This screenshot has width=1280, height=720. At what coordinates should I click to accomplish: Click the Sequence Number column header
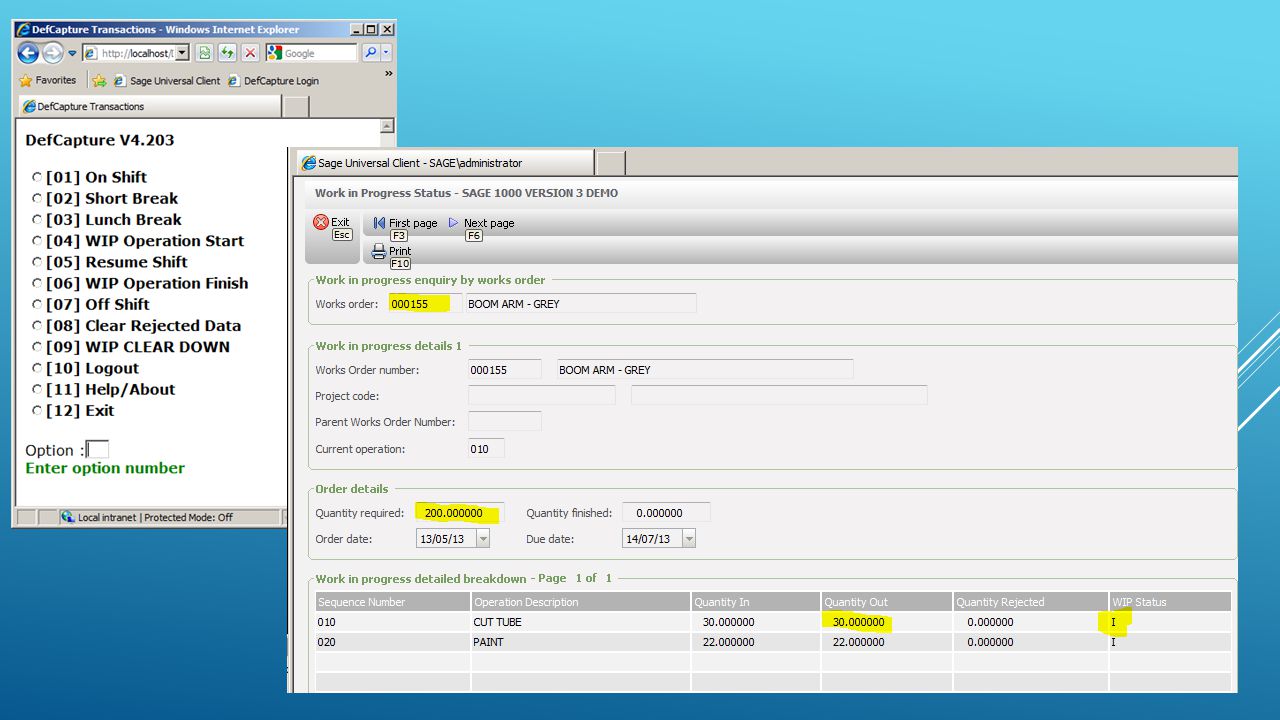pyautogui.click(x=393, y=602)
